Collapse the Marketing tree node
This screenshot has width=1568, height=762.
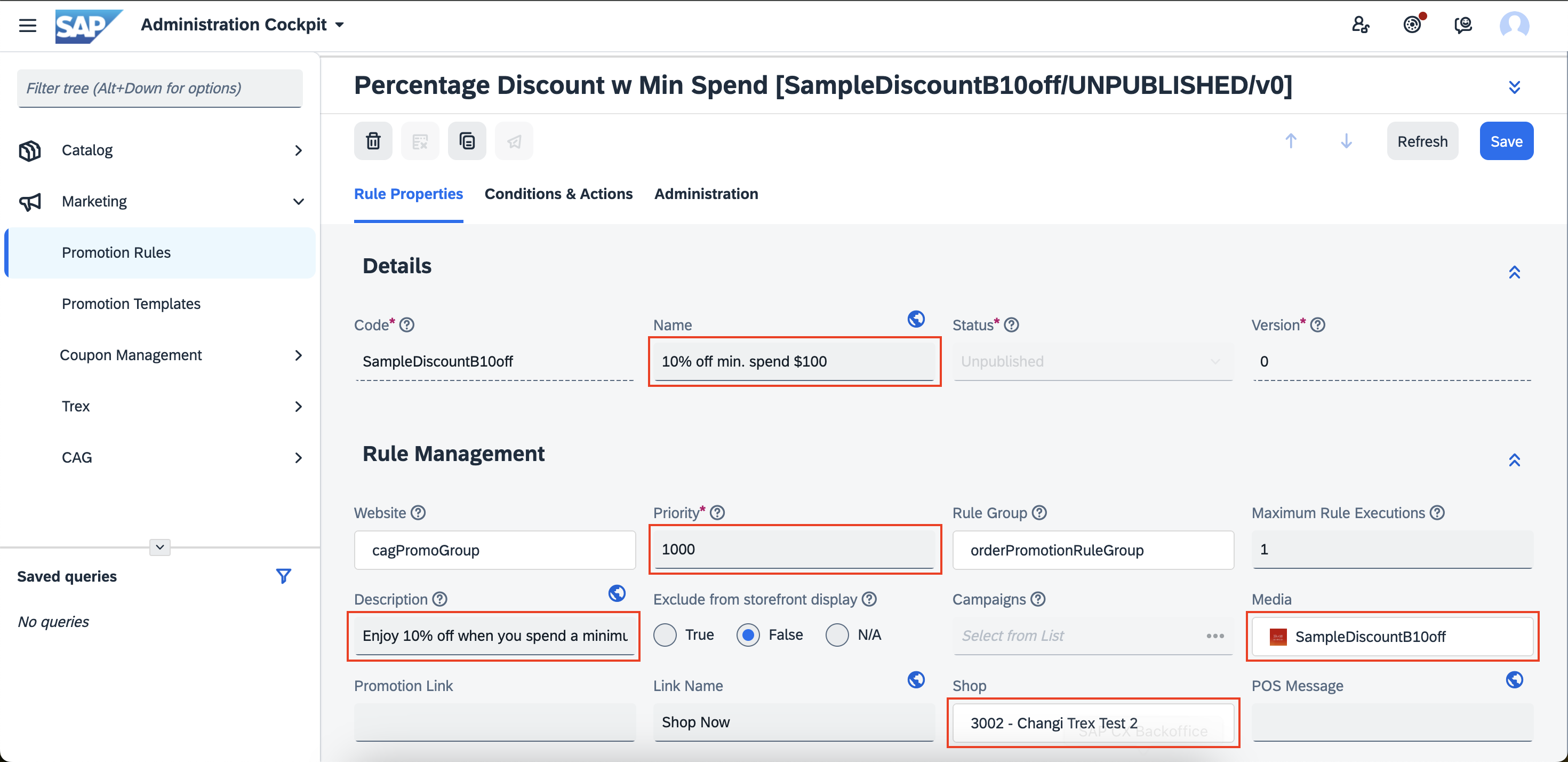[298, 202]
